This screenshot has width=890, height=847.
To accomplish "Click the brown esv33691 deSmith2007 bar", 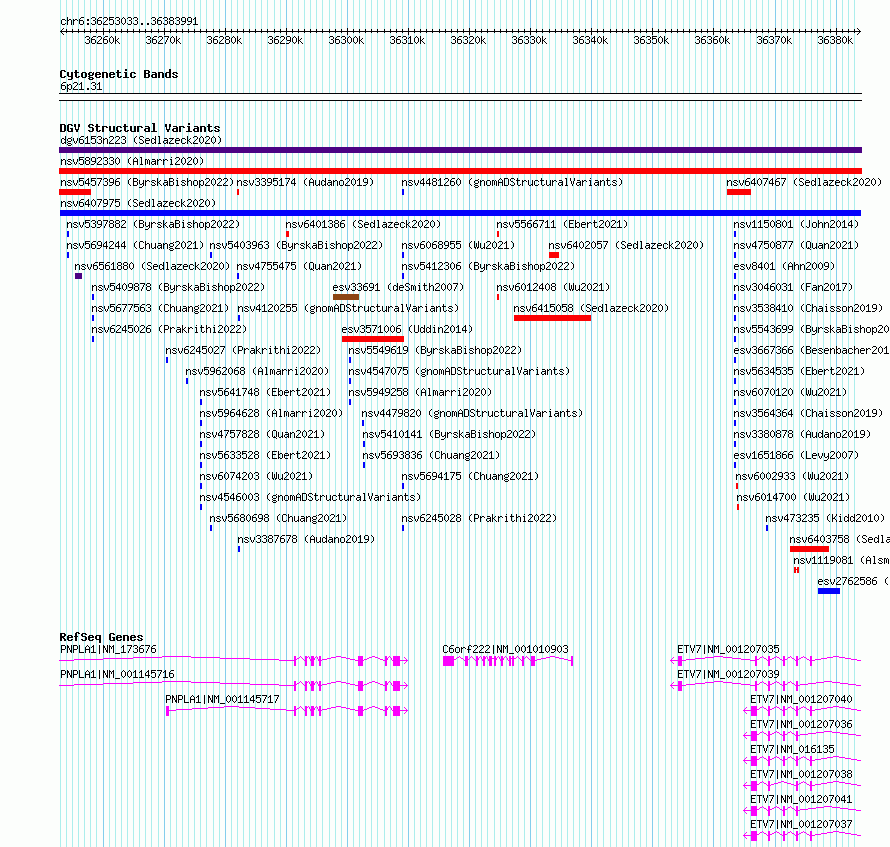I will point(346,297).
